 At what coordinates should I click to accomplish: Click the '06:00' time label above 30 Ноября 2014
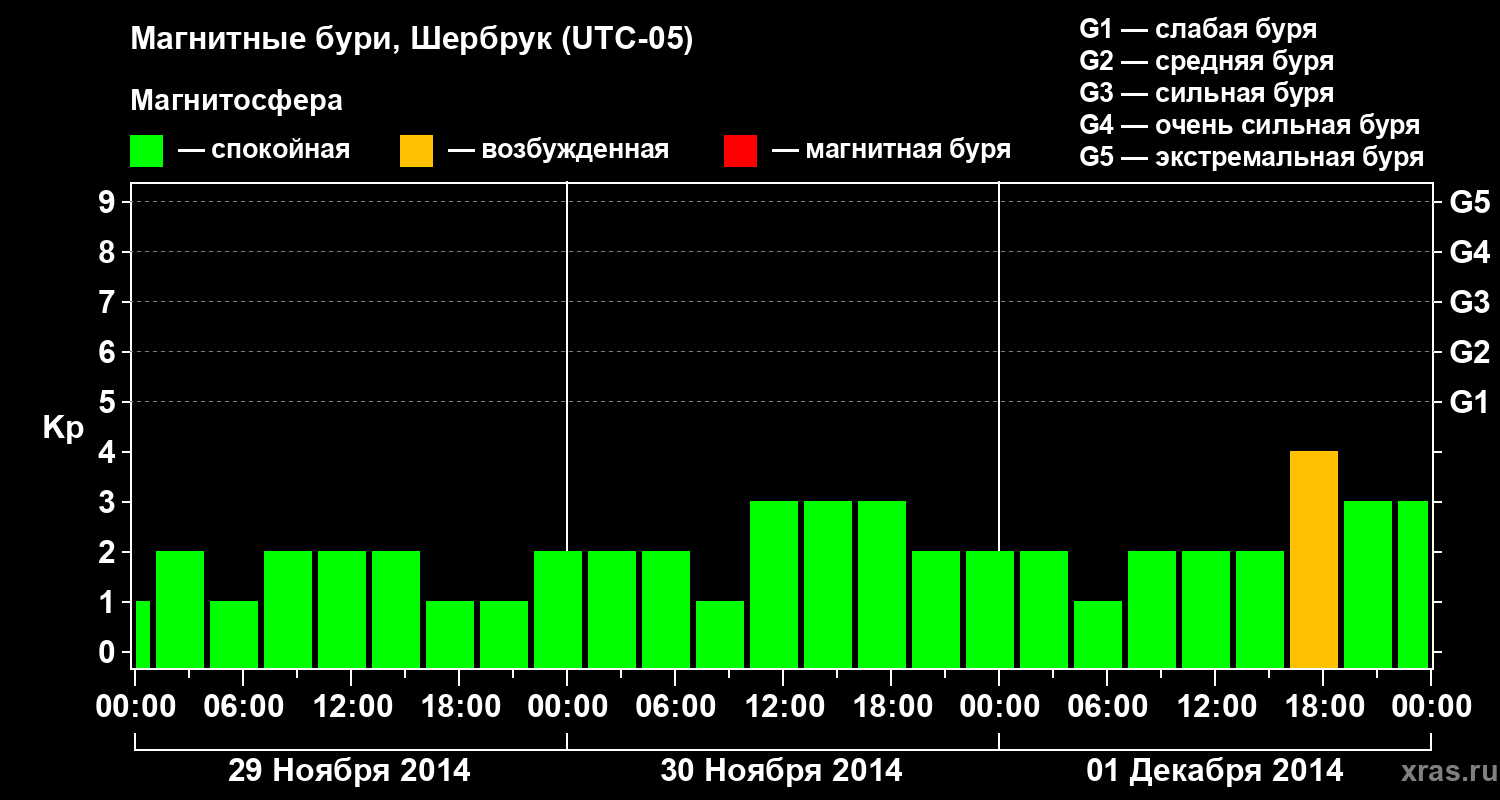[x=675, y=707]
